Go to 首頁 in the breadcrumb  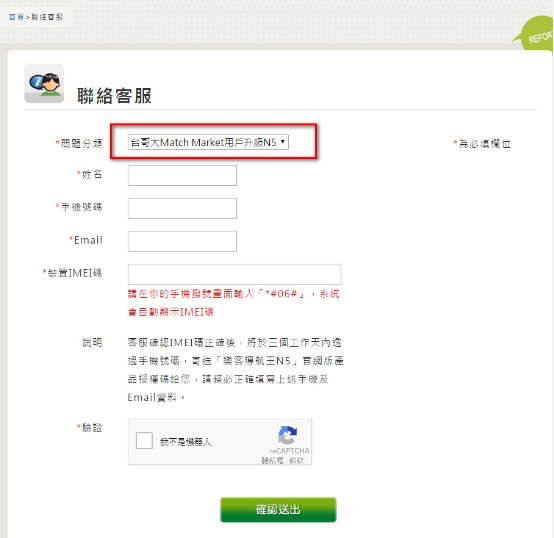pos(16,17)
